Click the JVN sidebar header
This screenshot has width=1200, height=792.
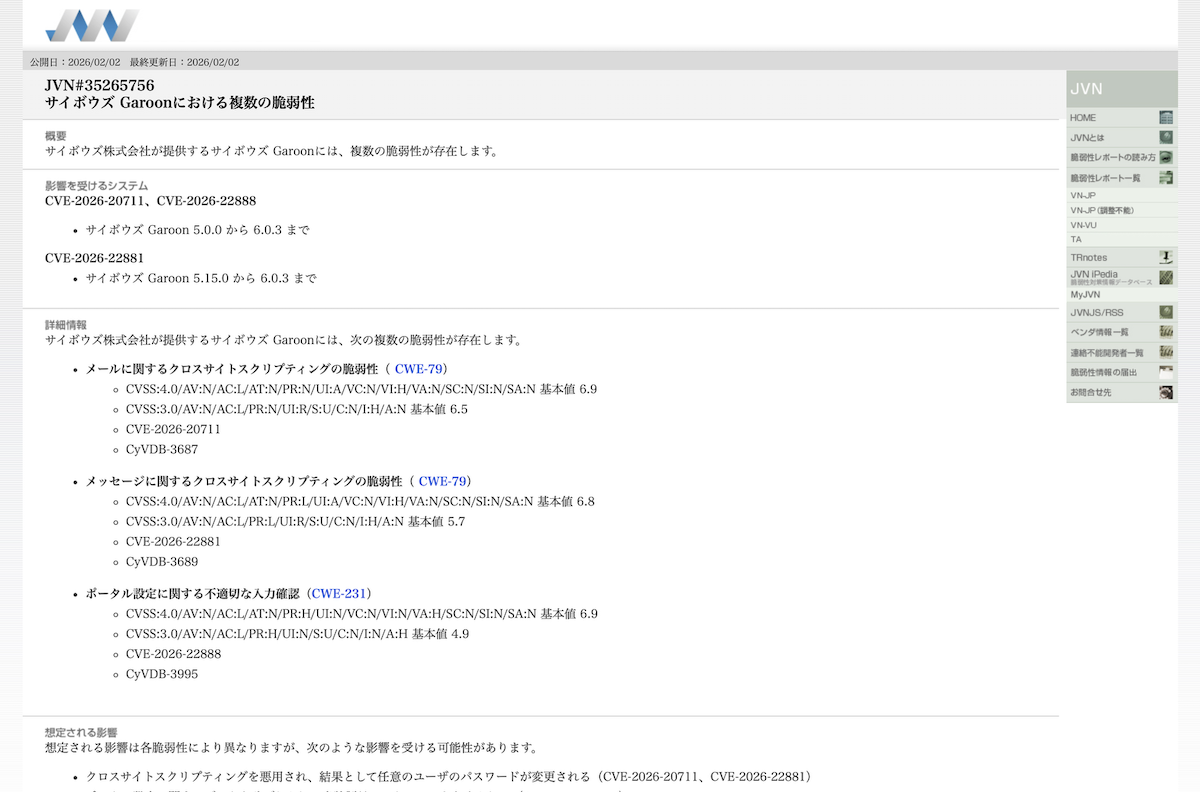1122,89
